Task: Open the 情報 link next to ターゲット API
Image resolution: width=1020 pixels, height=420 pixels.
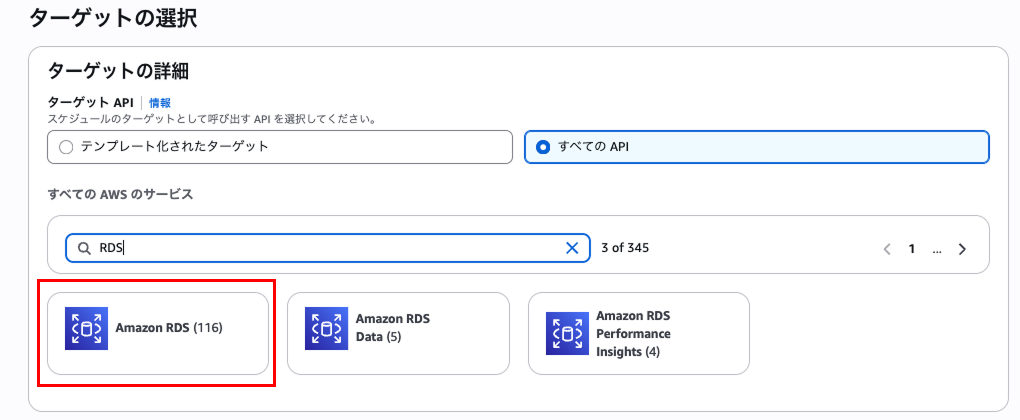Action: pos(160,102)
